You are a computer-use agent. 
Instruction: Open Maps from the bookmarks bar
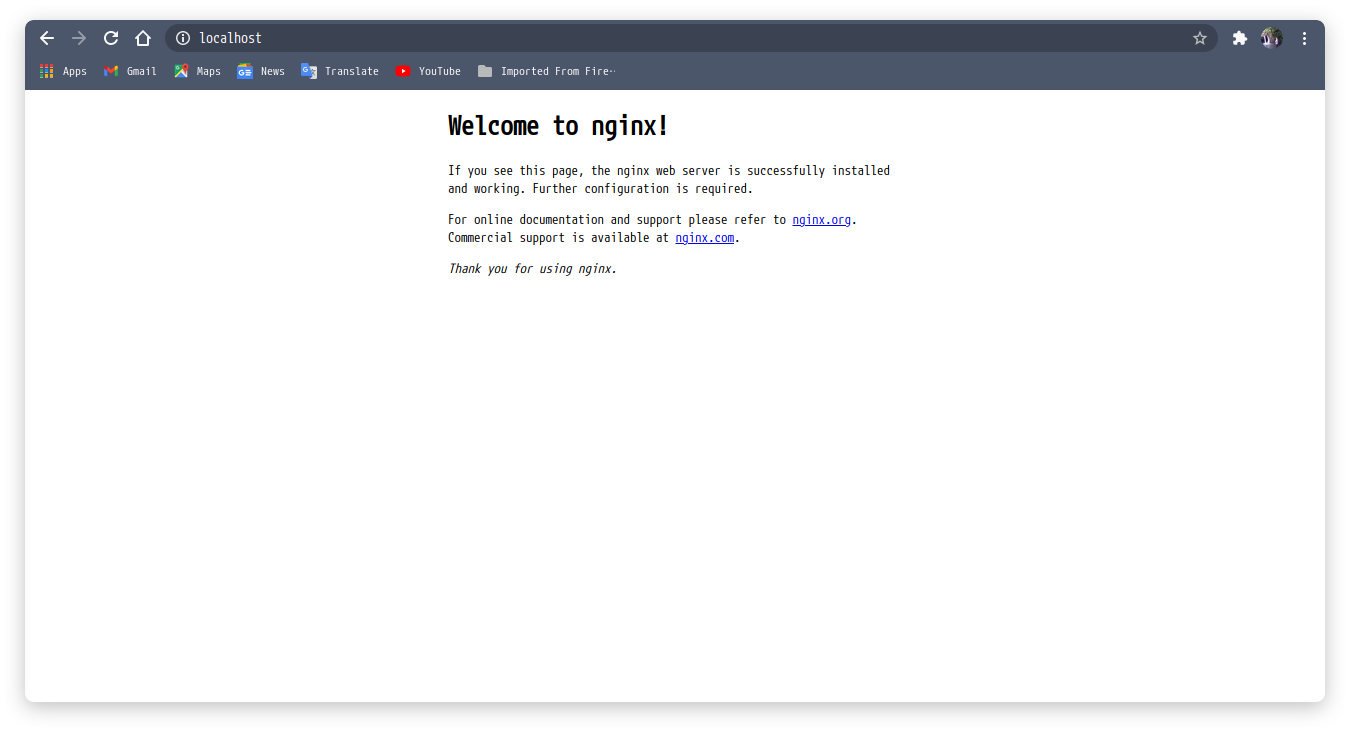(x=197, y=71)
